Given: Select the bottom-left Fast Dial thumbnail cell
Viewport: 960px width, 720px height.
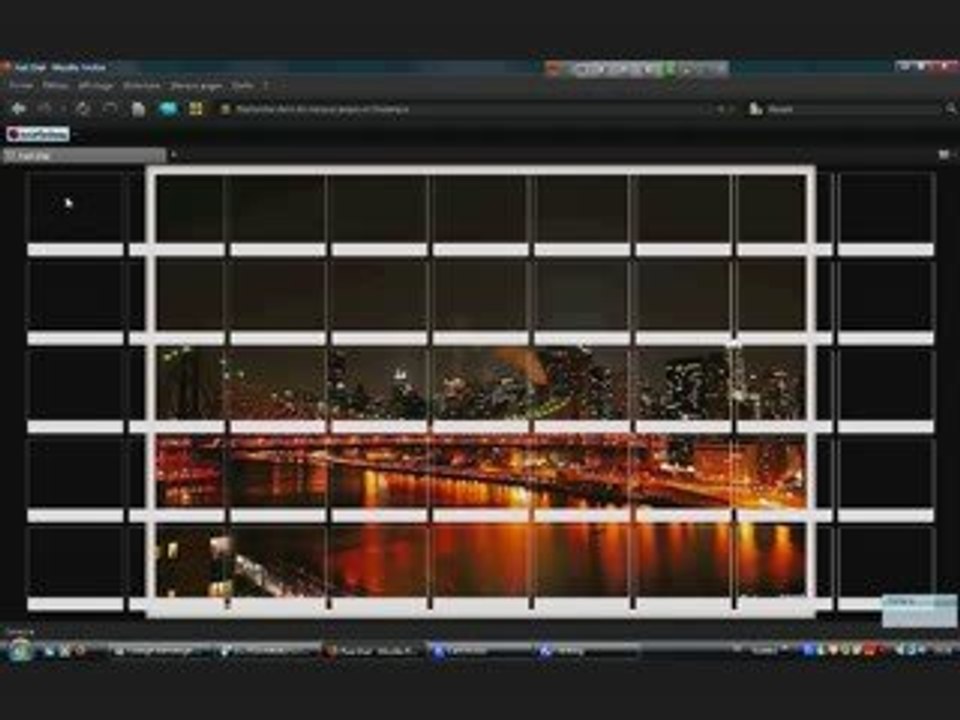Looking at the screenshot, I should (75, 568).
